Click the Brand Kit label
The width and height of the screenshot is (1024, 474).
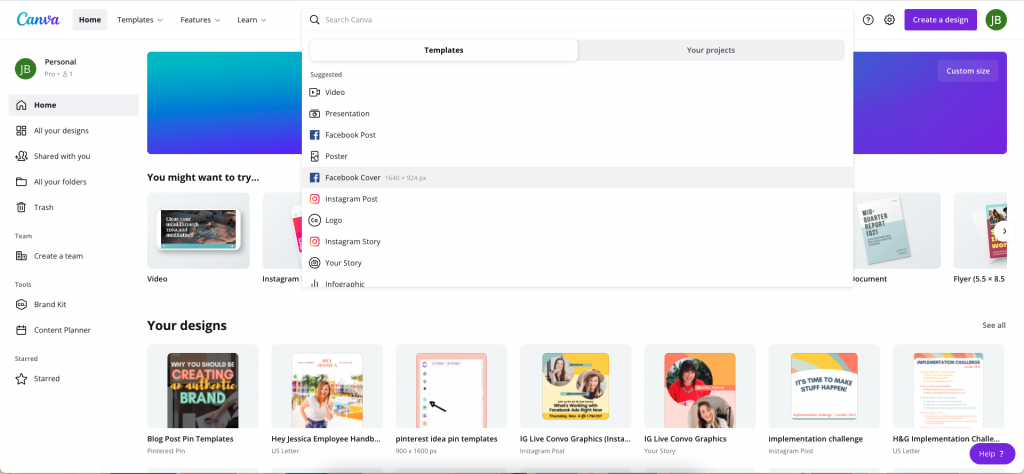pyautogui.click(x=50, y=304)
